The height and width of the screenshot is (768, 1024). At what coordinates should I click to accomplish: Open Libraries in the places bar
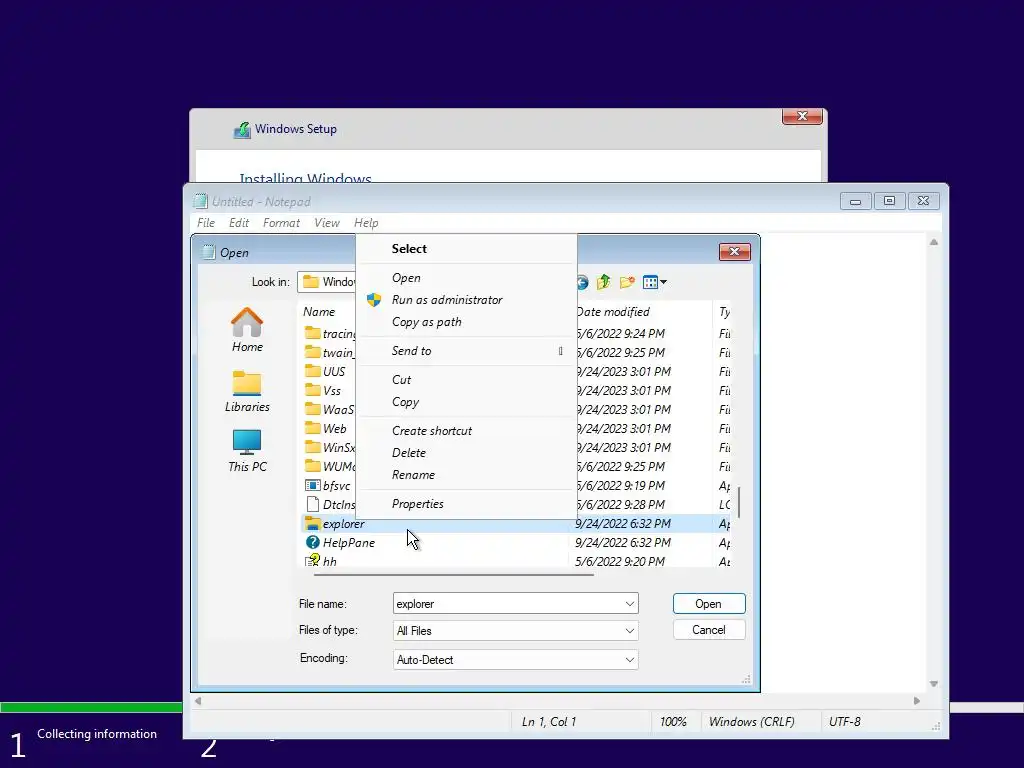tap(247, 392)
